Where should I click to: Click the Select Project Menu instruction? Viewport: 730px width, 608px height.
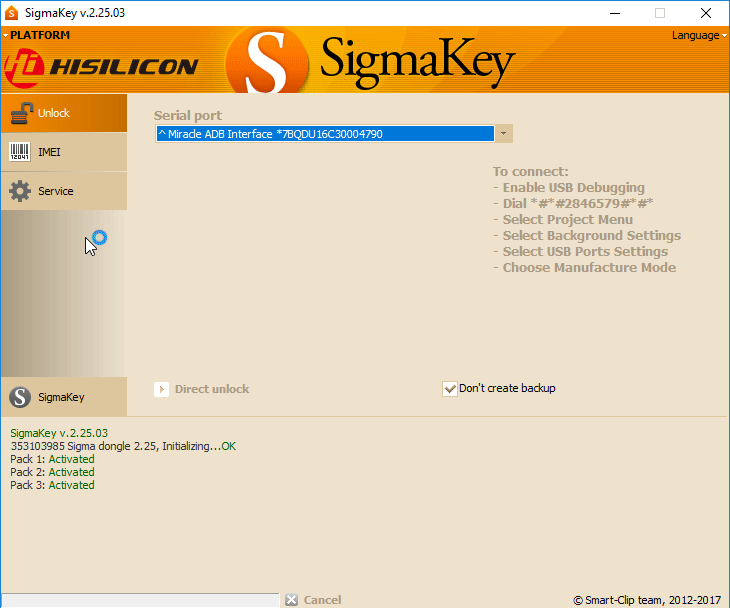(x=563, y=220)
